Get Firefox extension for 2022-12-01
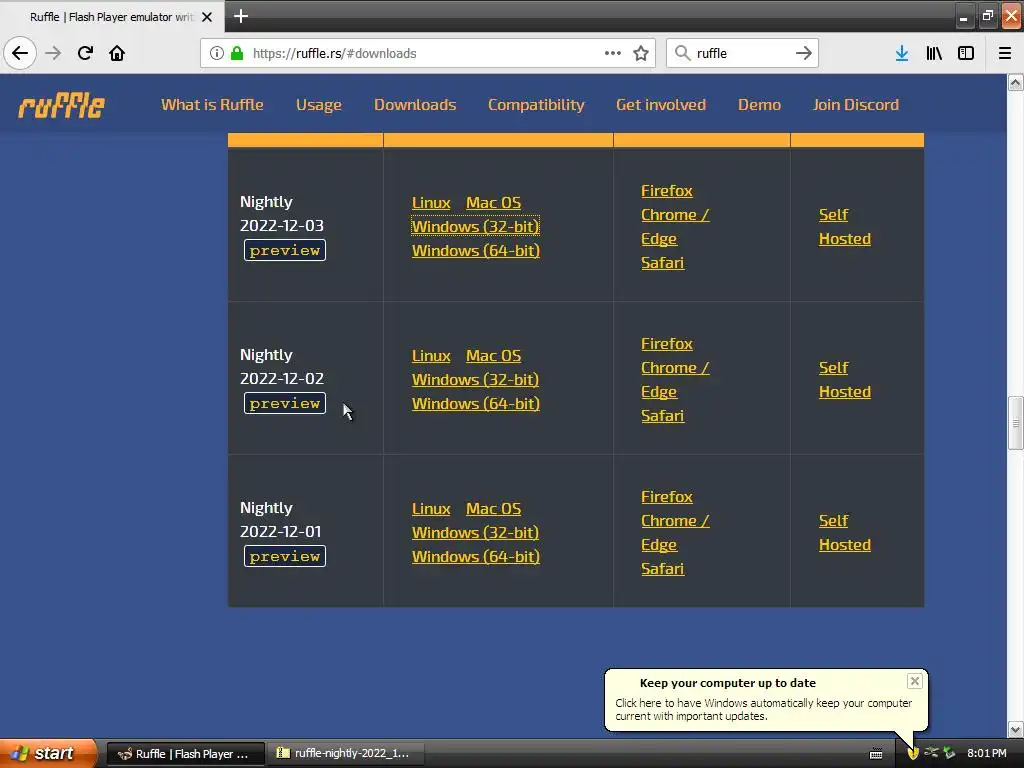Viewport: 1024px width, 768px height. (667, 496)
